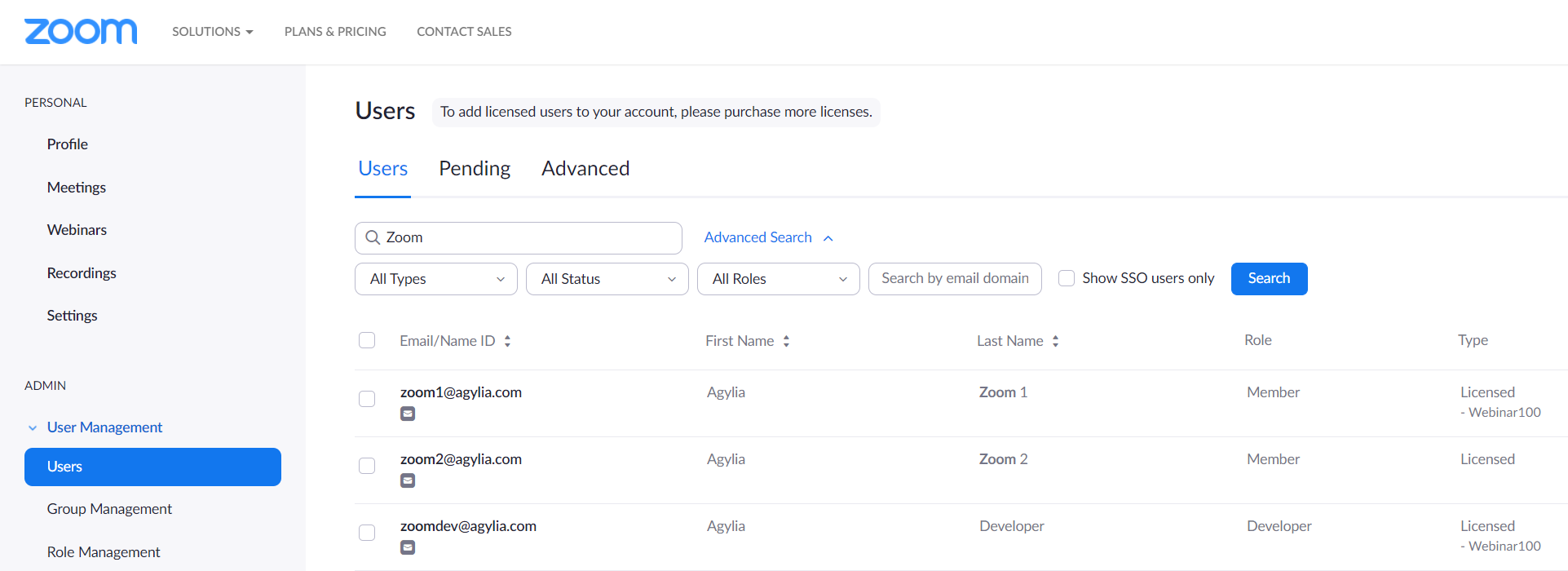Click the Licensed type for zoom2
Screen dimensions: 1568x571
(x=1487, y=459)
